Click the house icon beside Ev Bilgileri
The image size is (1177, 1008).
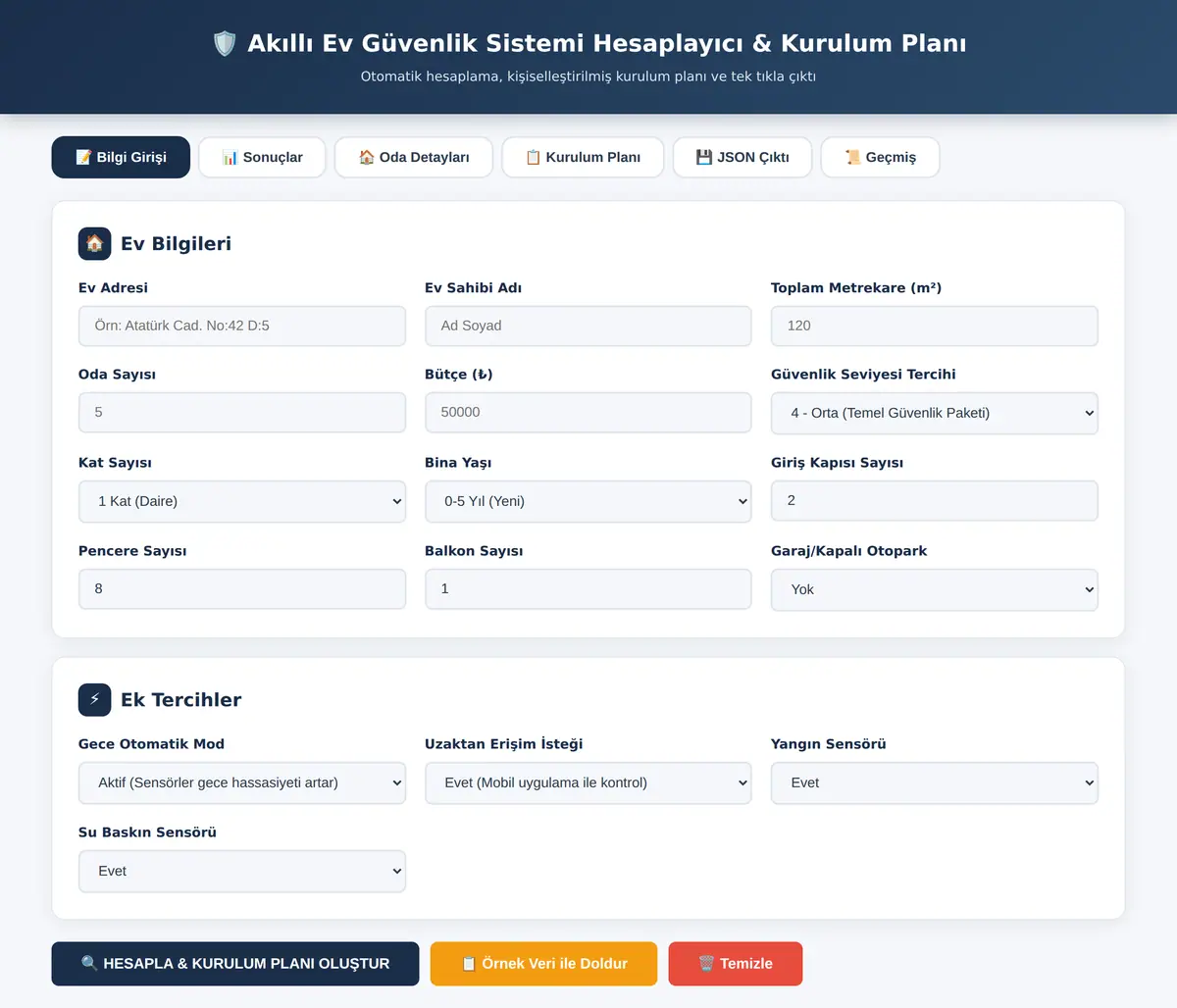click(95, 243)
